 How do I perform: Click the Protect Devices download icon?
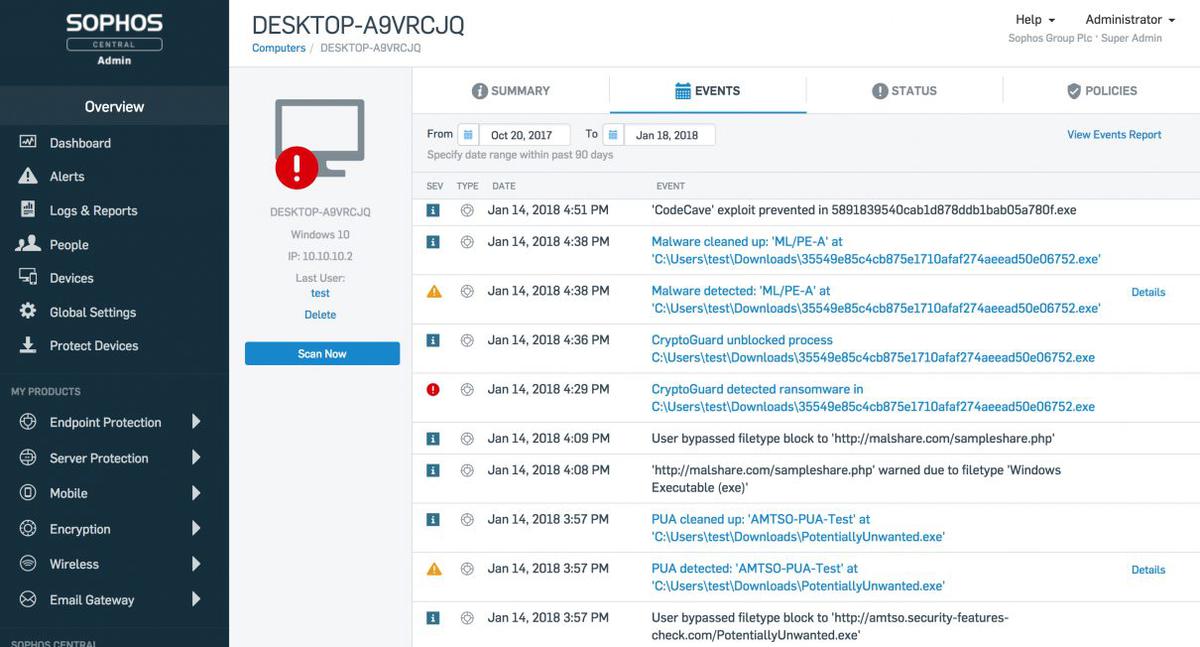click(x=28, y=345)
